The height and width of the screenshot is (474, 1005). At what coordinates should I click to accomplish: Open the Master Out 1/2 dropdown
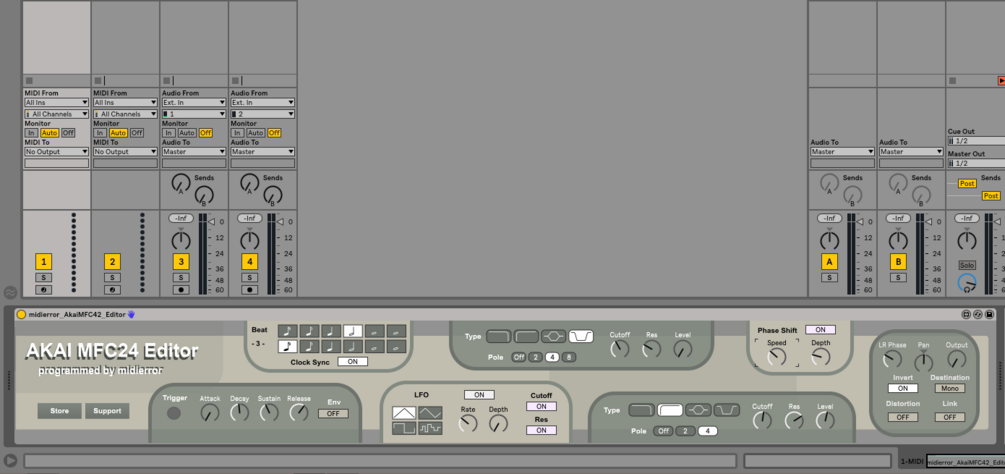point(976,163)
